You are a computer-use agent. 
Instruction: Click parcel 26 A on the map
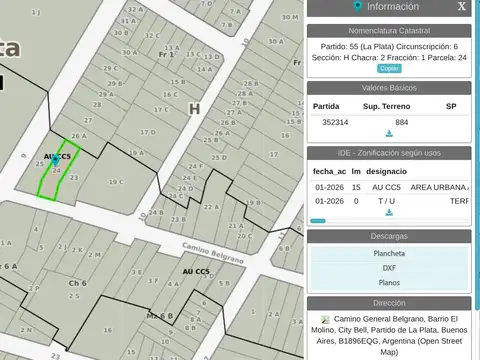pos(79,136)
